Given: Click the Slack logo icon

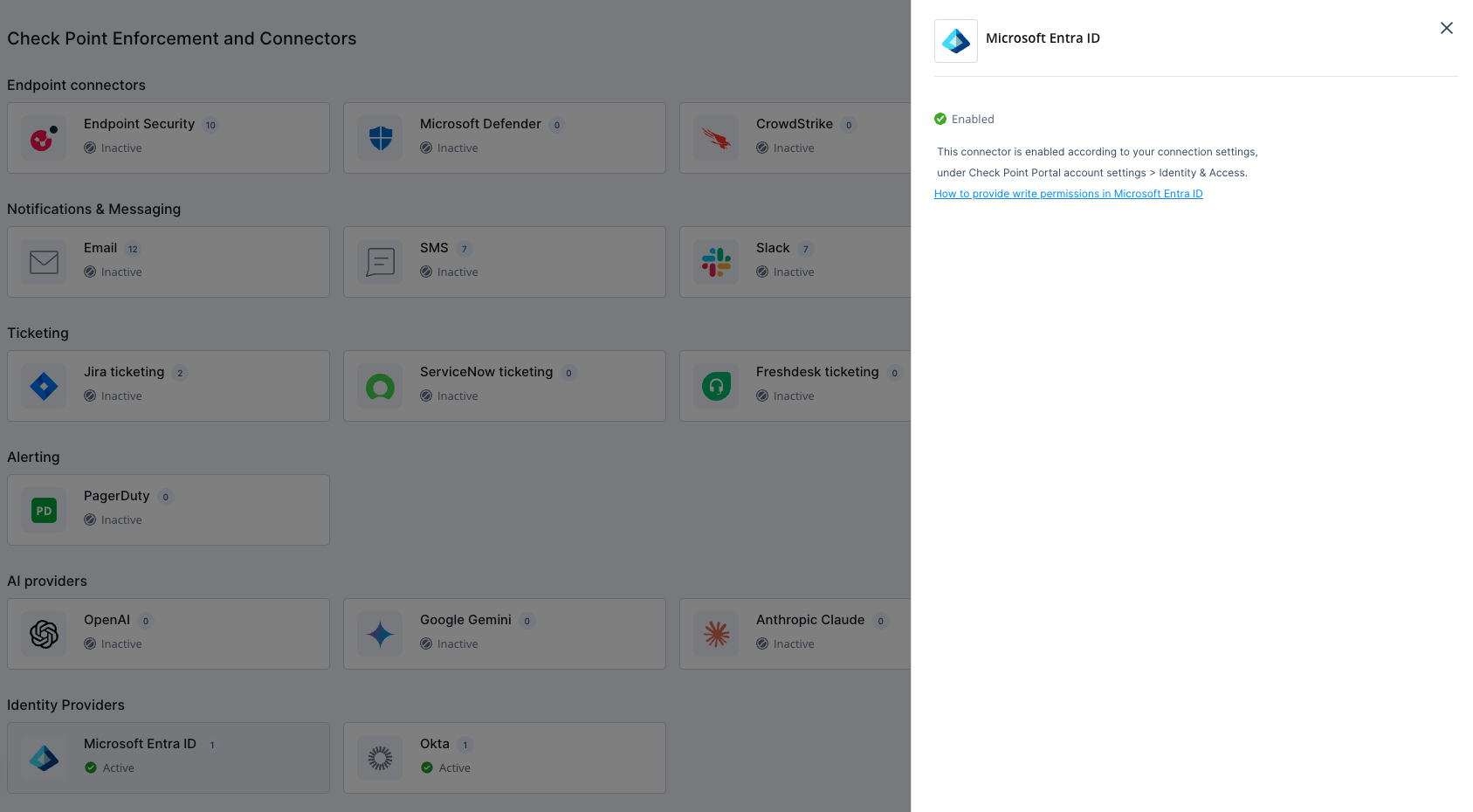Looking at the screenshot, I should point(716,262).
